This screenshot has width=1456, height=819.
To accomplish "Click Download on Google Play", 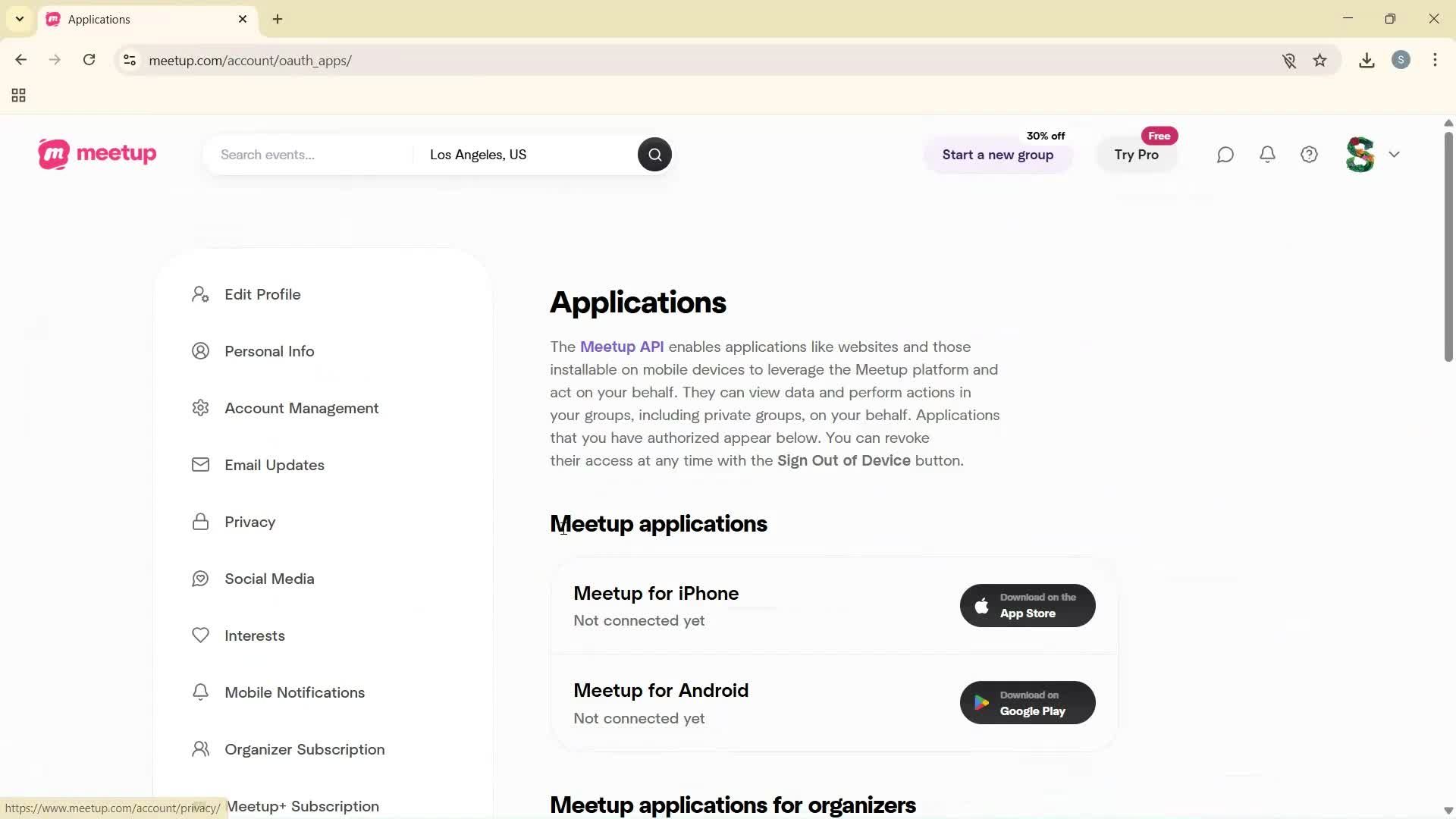I will [x=1027, y=702].
